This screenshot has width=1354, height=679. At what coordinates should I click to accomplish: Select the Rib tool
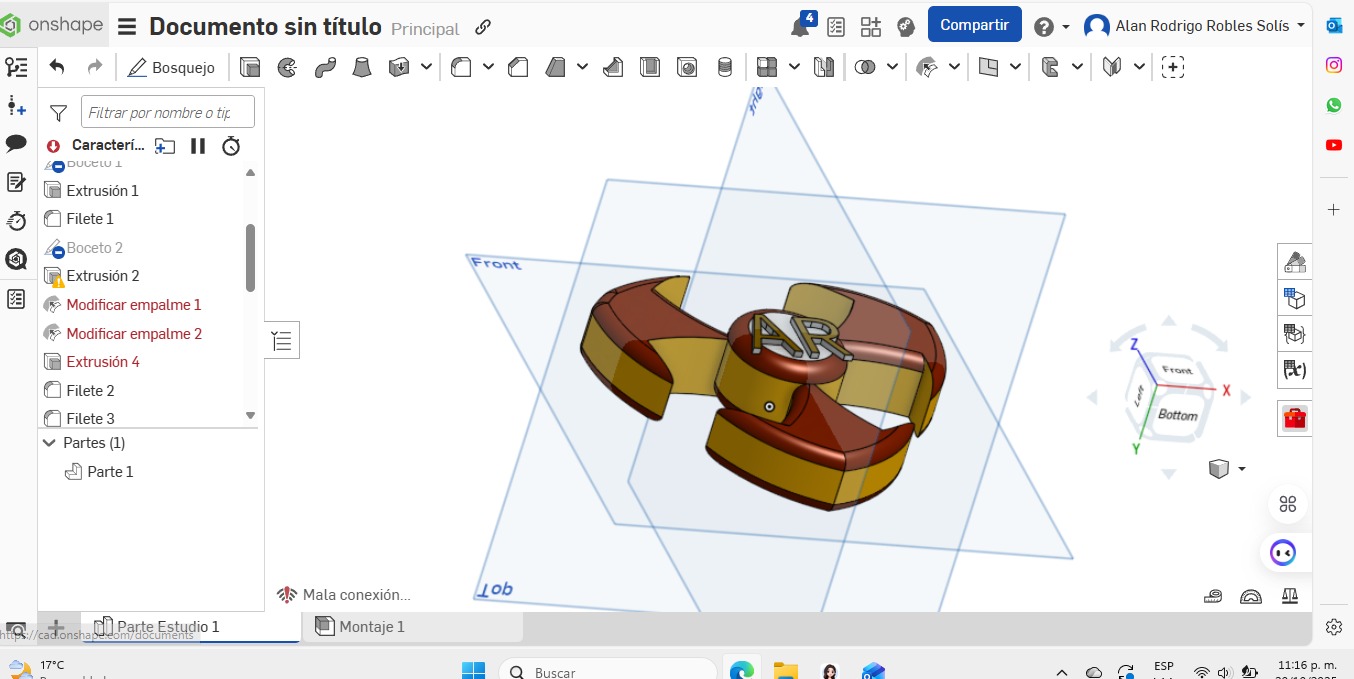coord(613,67)
